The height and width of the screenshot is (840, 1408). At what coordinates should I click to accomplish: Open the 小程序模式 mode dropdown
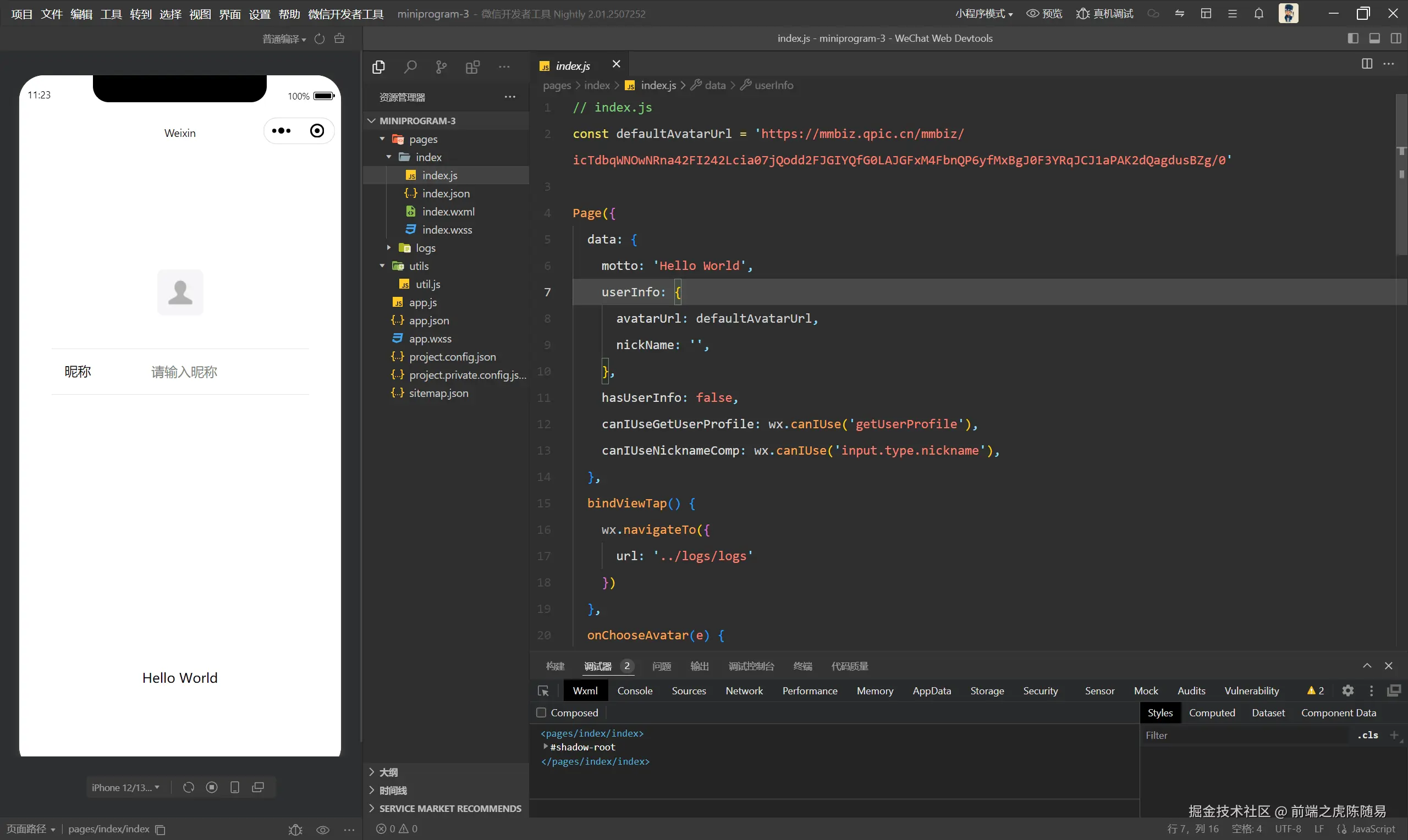(983, 14)
